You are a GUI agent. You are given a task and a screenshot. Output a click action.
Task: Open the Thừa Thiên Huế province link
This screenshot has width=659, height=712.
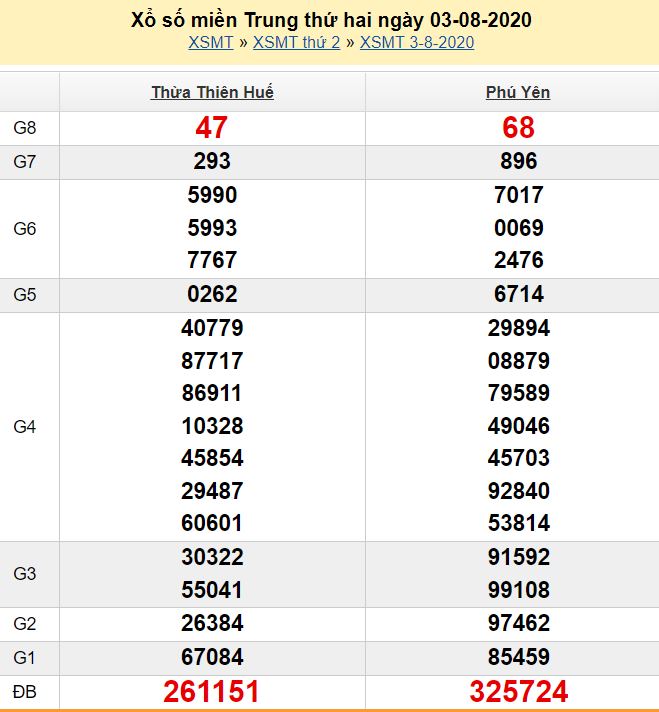coord(212,92)
